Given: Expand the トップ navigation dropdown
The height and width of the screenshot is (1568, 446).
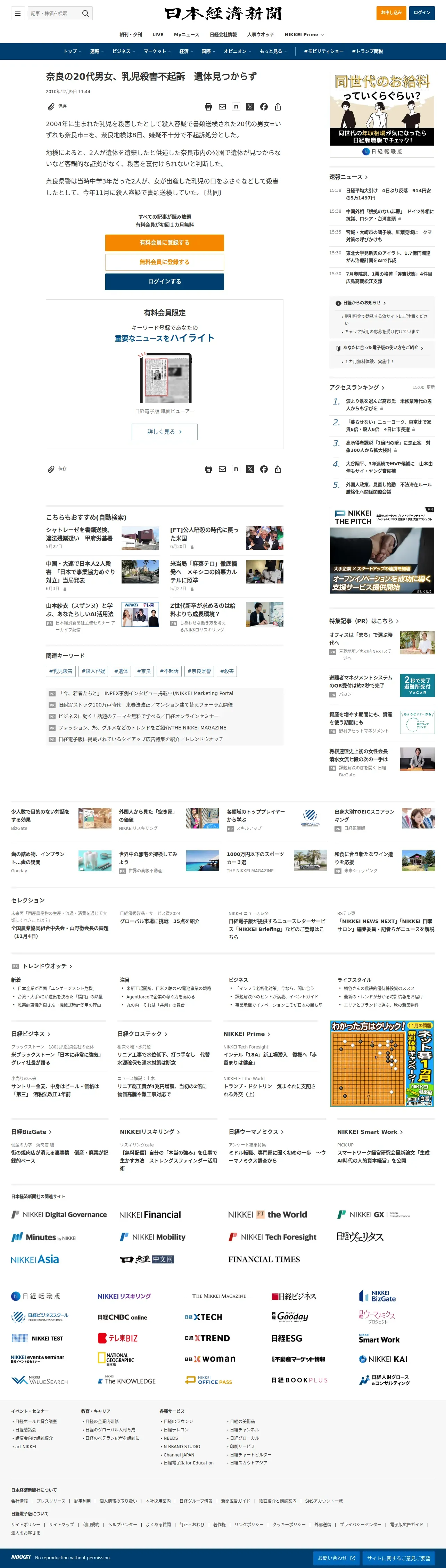Looking at the screenshot, I should click(72, 51).
